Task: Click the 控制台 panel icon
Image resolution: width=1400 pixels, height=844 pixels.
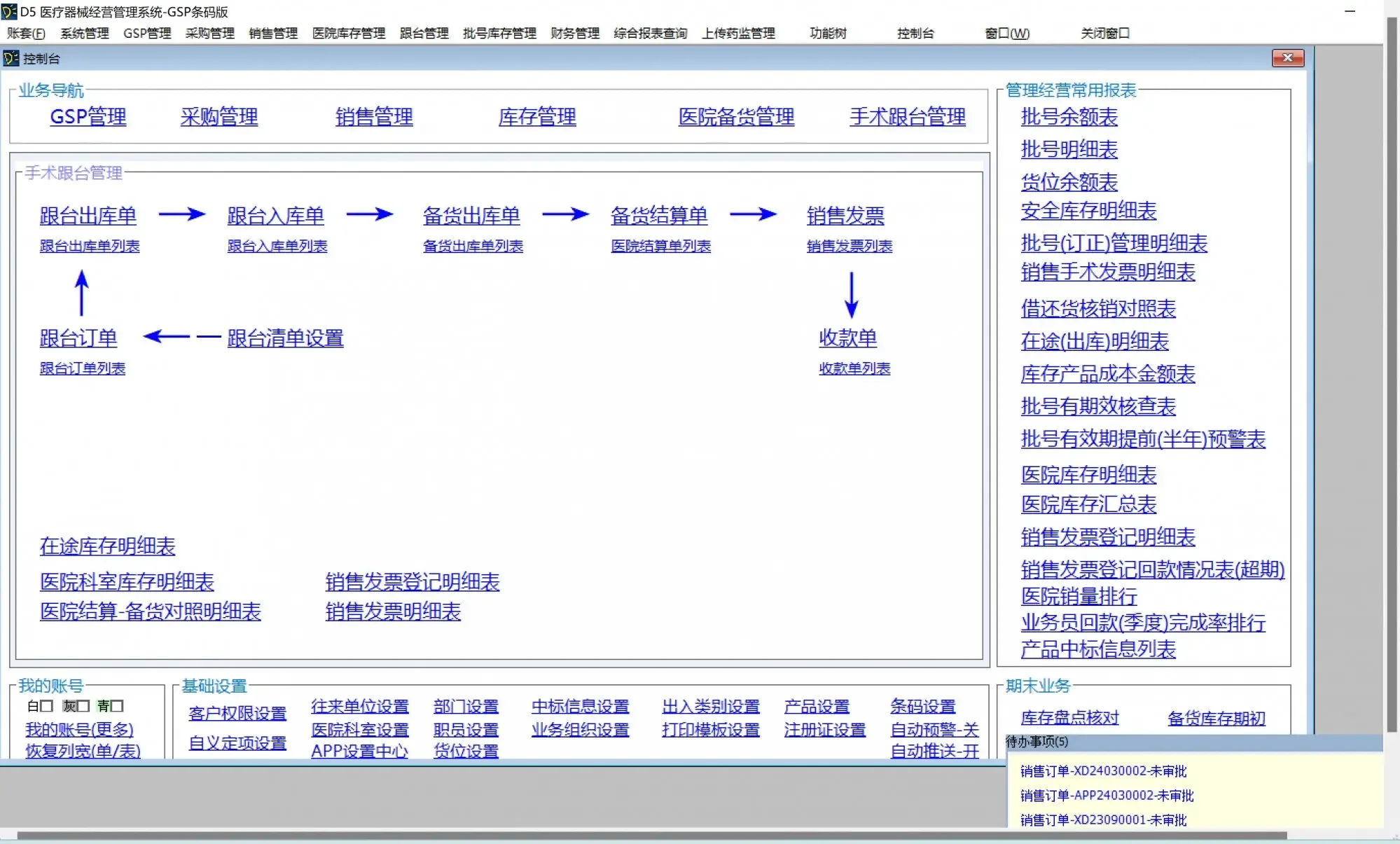Action: (x=11, y=58)
